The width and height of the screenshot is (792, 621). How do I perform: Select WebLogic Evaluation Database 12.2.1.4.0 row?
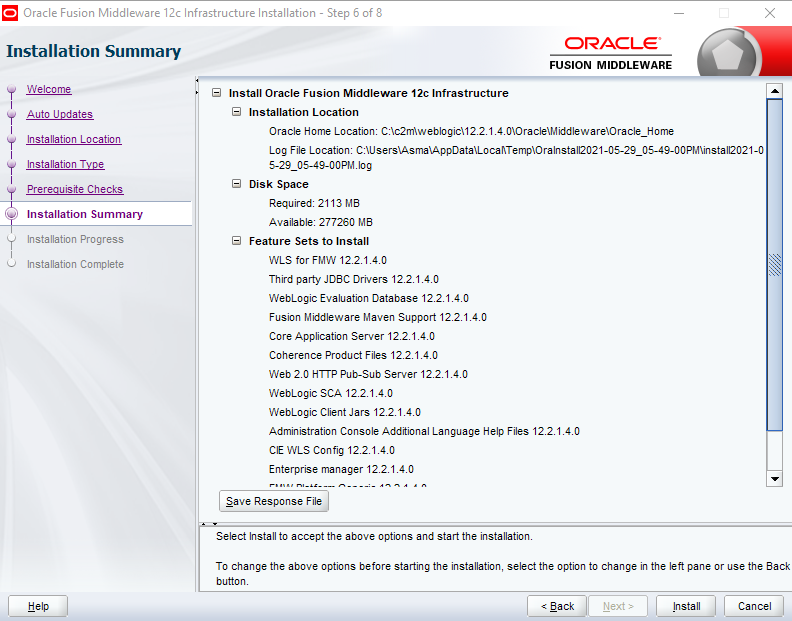point(369,298)
